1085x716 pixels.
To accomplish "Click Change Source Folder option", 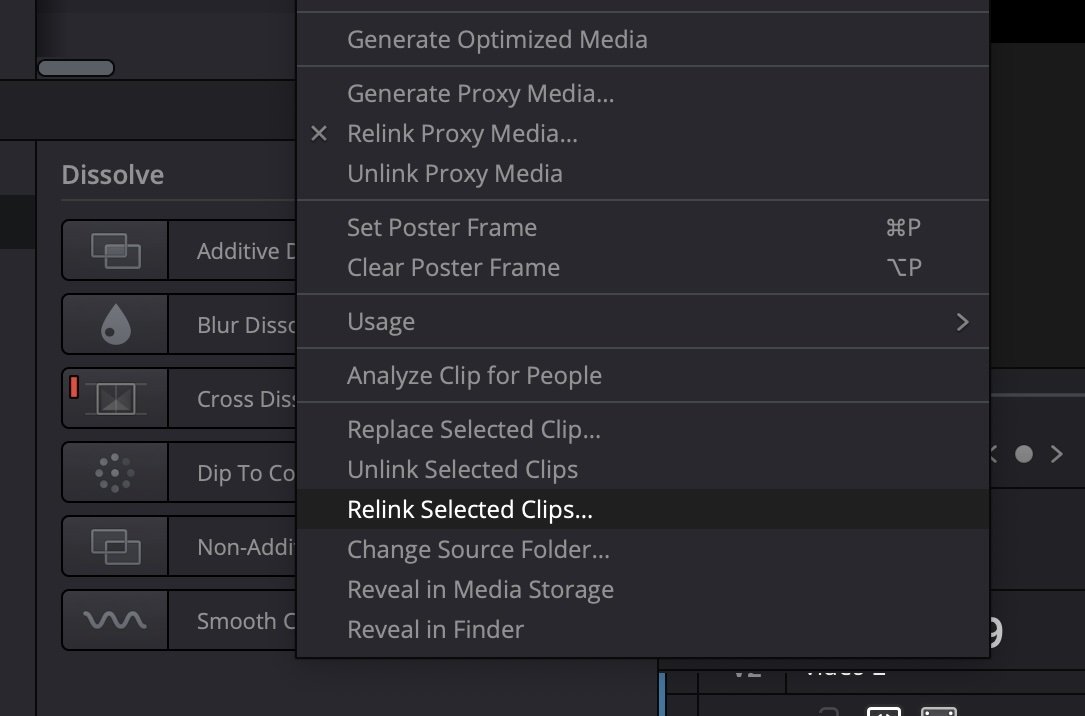I will (478, 550).
